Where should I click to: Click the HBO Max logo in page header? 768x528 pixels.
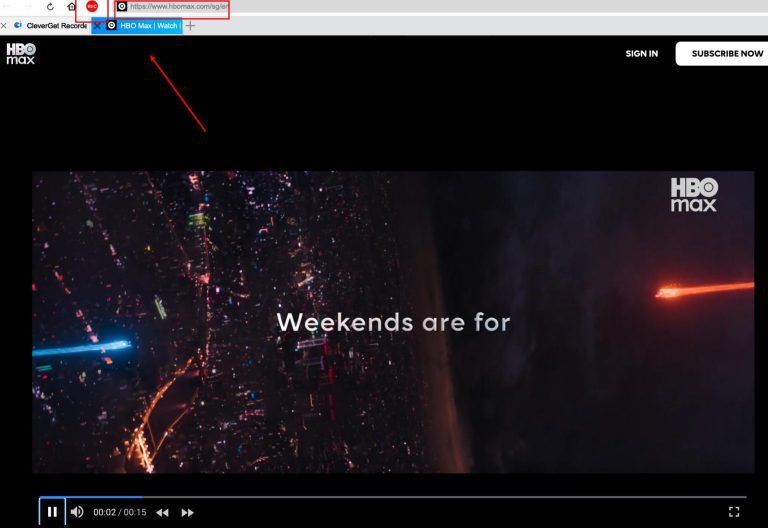tap(21, 54)
